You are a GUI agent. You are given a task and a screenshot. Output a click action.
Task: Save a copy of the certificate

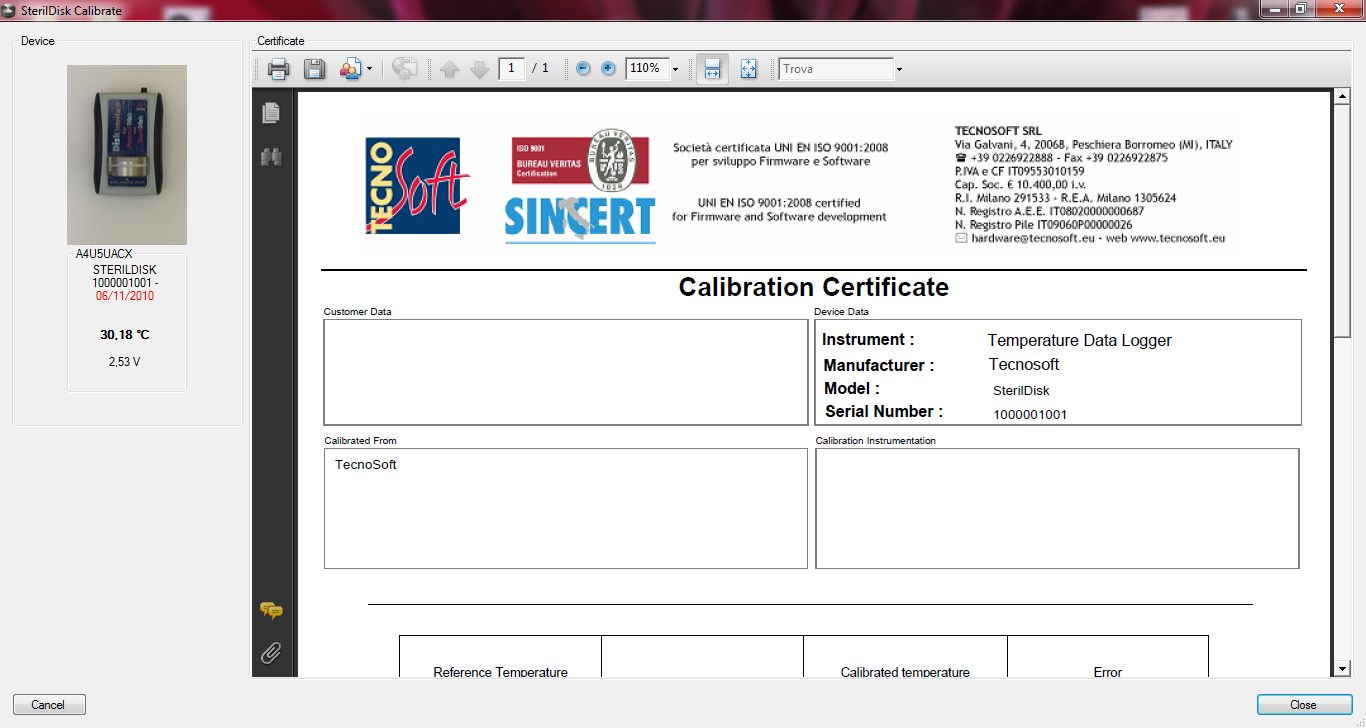[315, 69]
